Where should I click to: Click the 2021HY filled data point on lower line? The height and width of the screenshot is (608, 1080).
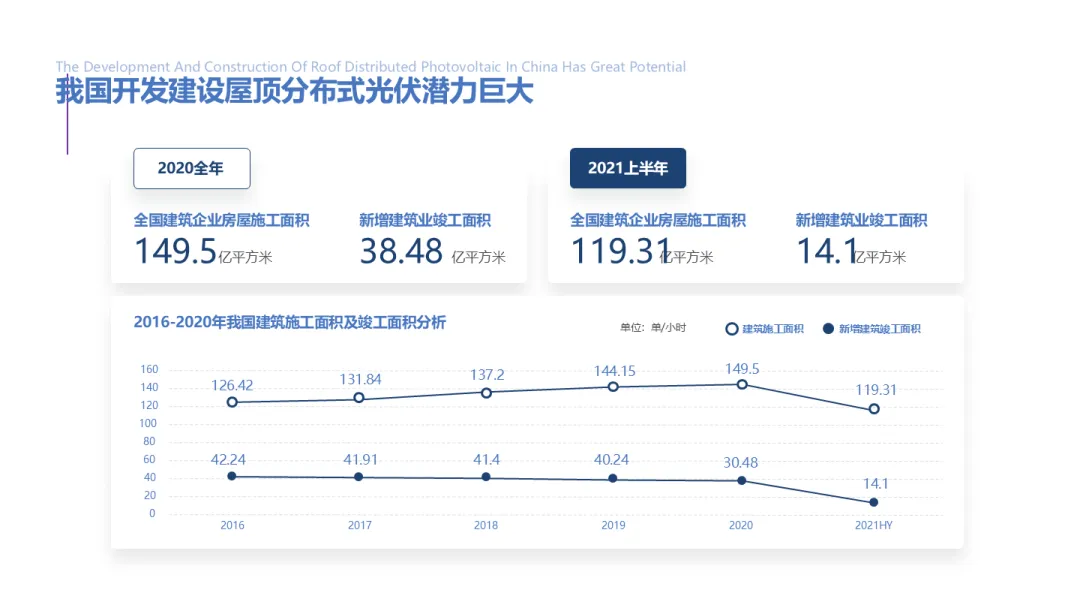874,503
